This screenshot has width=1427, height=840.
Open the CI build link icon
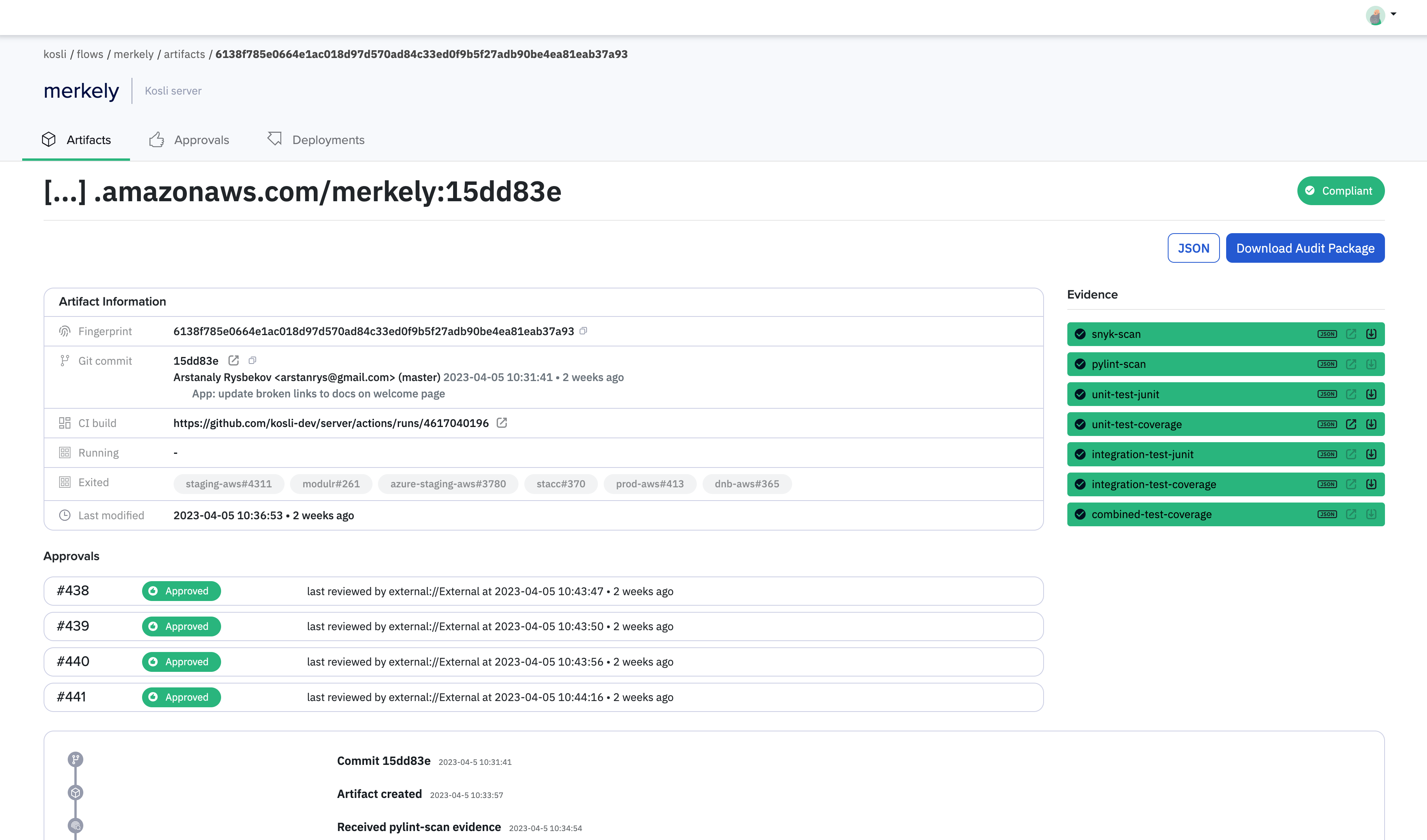[x=502, y=423]
